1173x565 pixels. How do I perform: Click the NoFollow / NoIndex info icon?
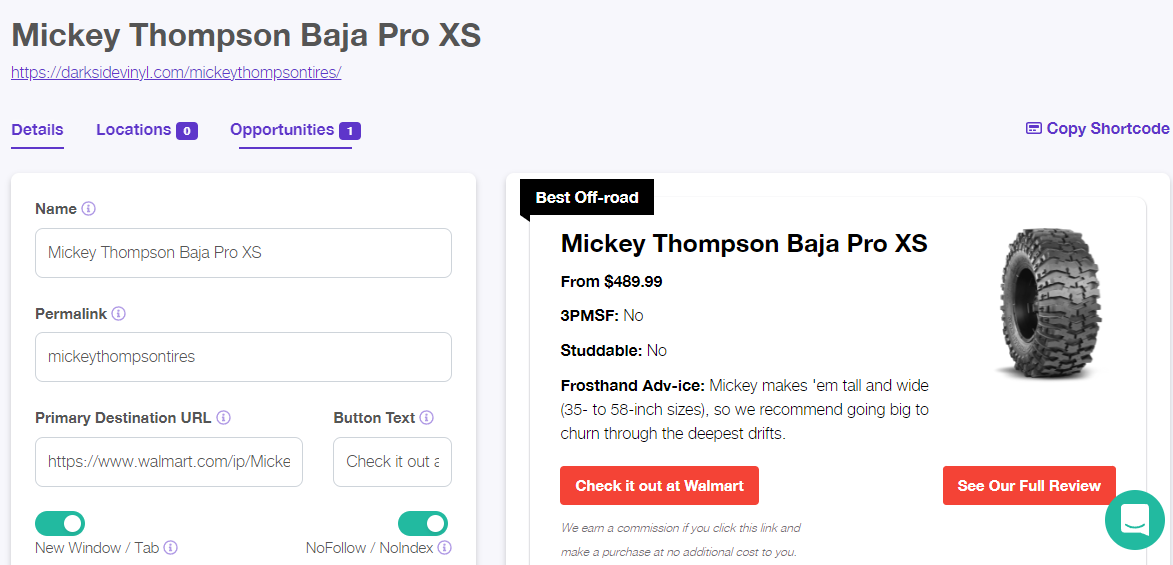pyautogui.click(x=444, y=548)
